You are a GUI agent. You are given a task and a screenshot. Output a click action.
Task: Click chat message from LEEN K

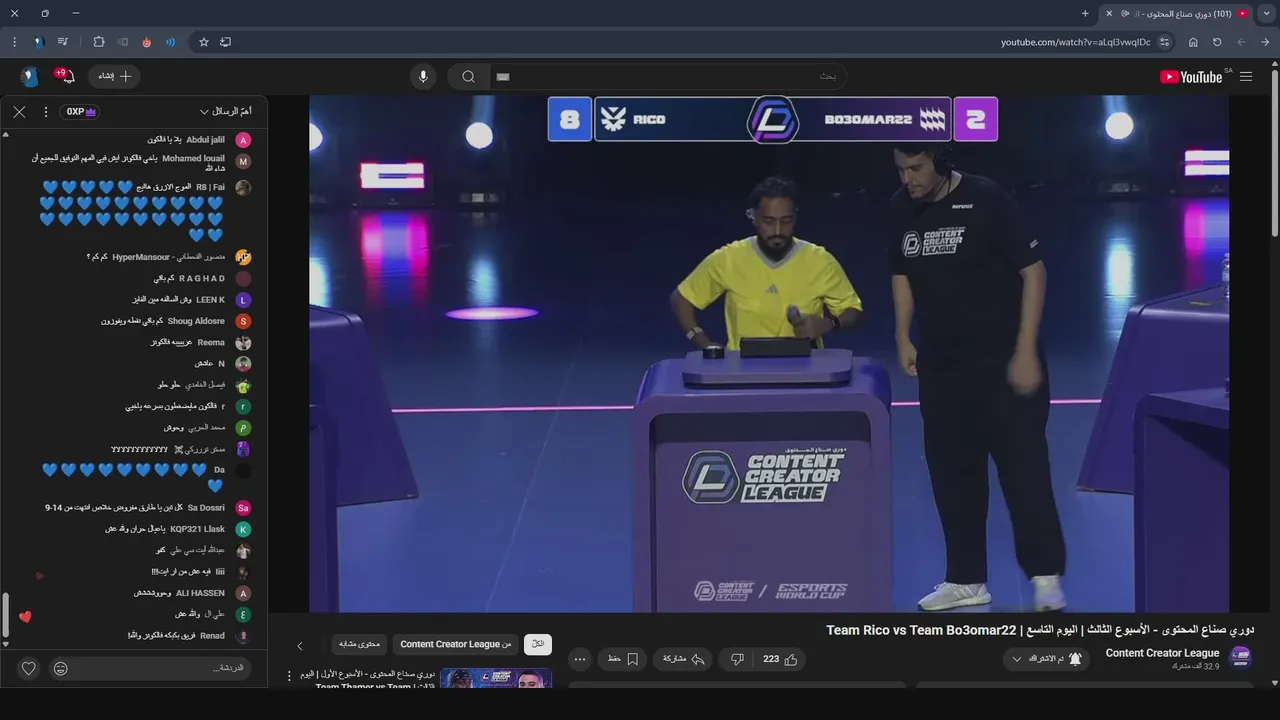point(179,300)
